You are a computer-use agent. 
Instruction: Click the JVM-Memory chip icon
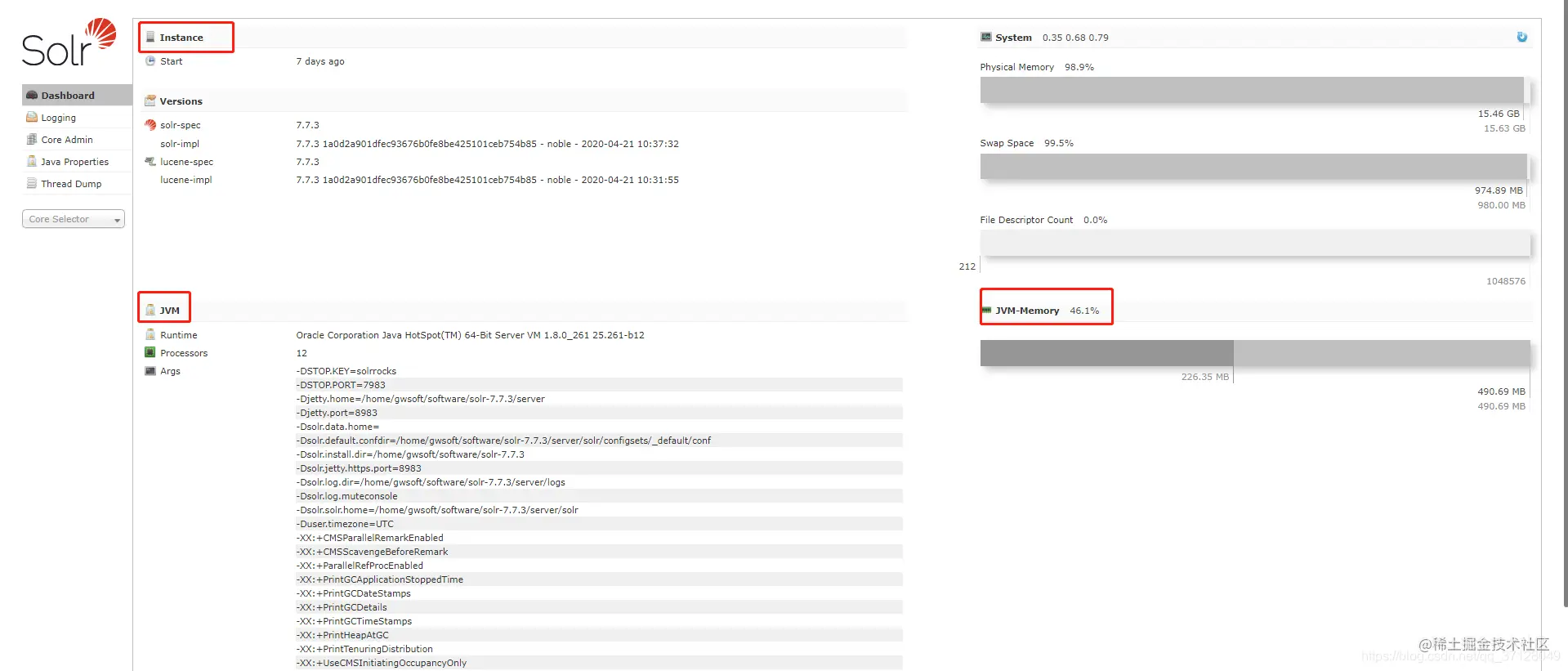coord(986,310)
